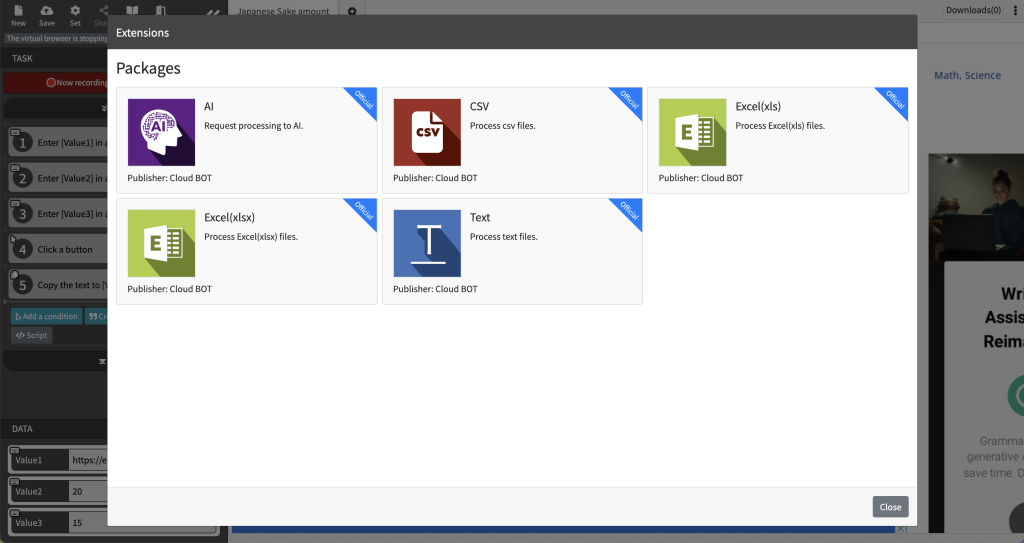This screenshot has height=543, width=1024.
Task: Open the three-dot menu beside Downloads
Action: pos(1016,10)
